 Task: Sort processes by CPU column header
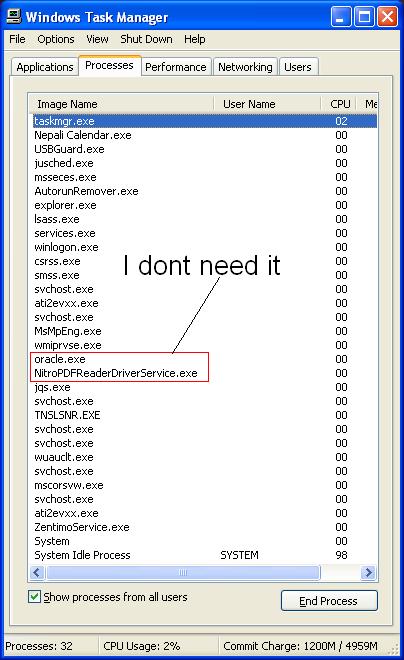(x=339, y=104)
